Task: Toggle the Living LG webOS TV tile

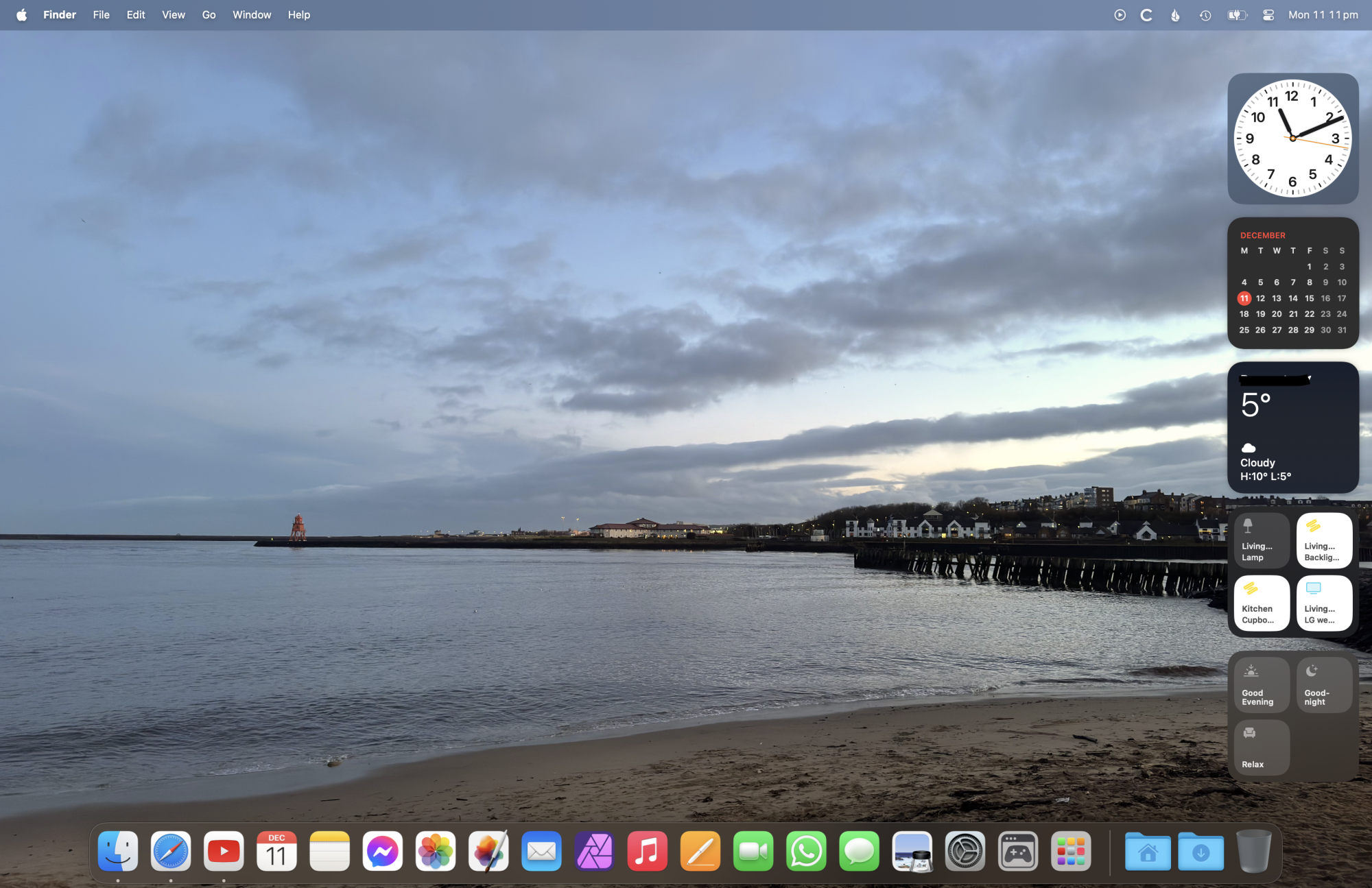Action: [x=1323, y=603]
